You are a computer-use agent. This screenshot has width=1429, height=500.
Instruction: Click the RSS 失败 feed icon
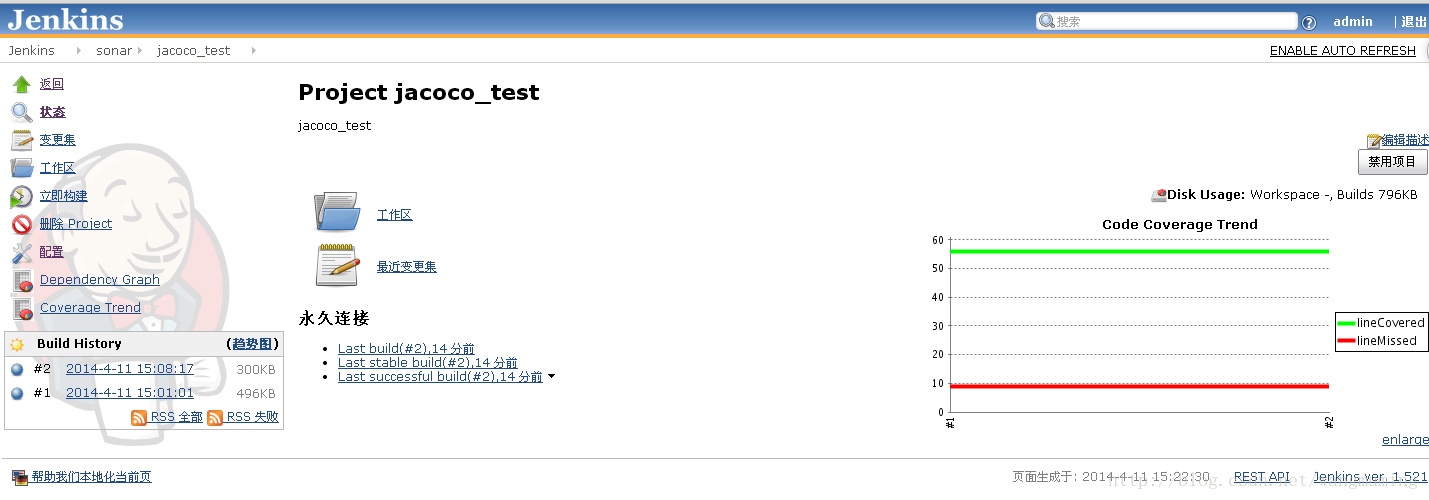215,417
